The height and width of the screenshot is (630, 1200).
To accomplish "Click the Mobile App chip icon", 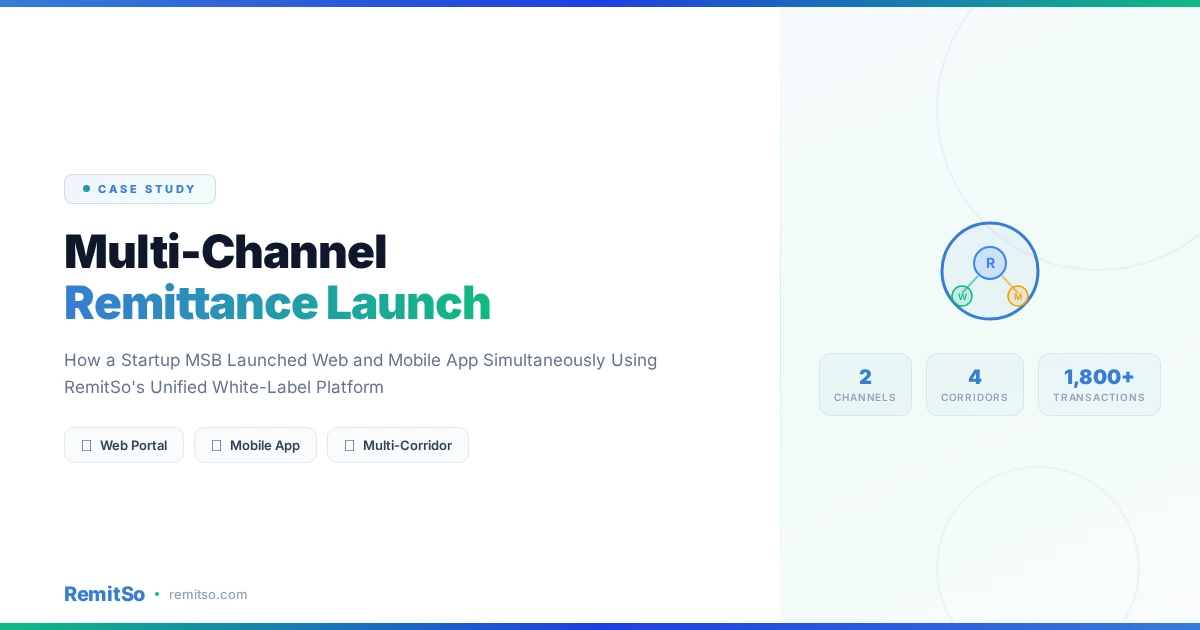I will 216,445.
